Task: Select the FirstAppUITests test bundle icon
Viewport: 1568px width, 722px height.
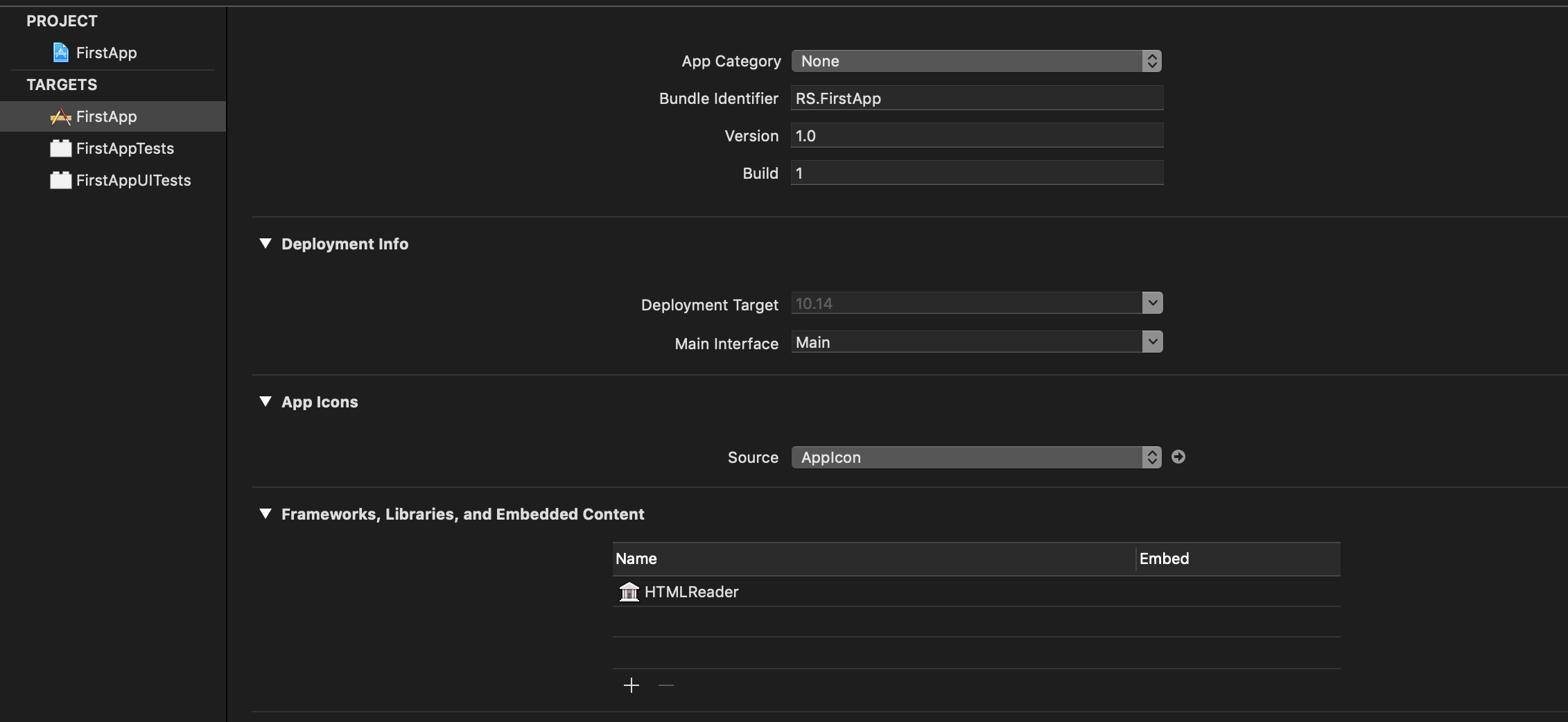Action: [x=60, y=180]
